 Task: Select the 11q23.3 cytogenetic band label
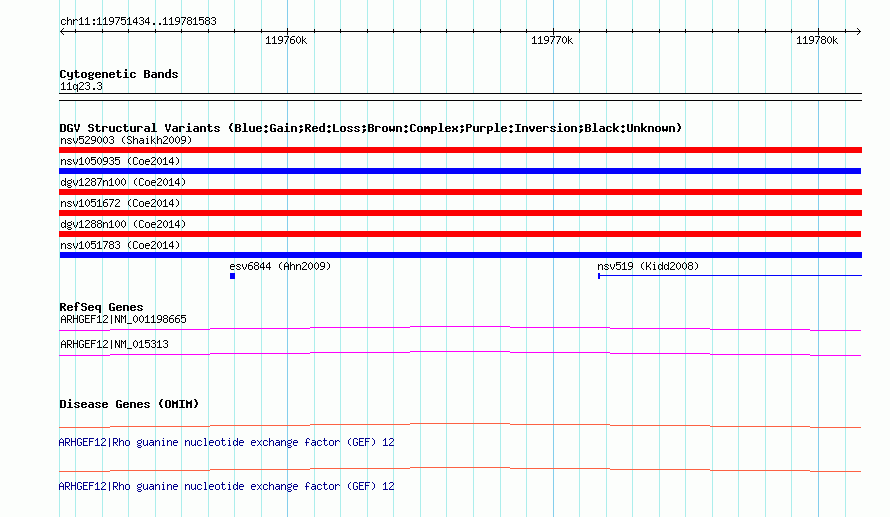[x=81, y=86]
